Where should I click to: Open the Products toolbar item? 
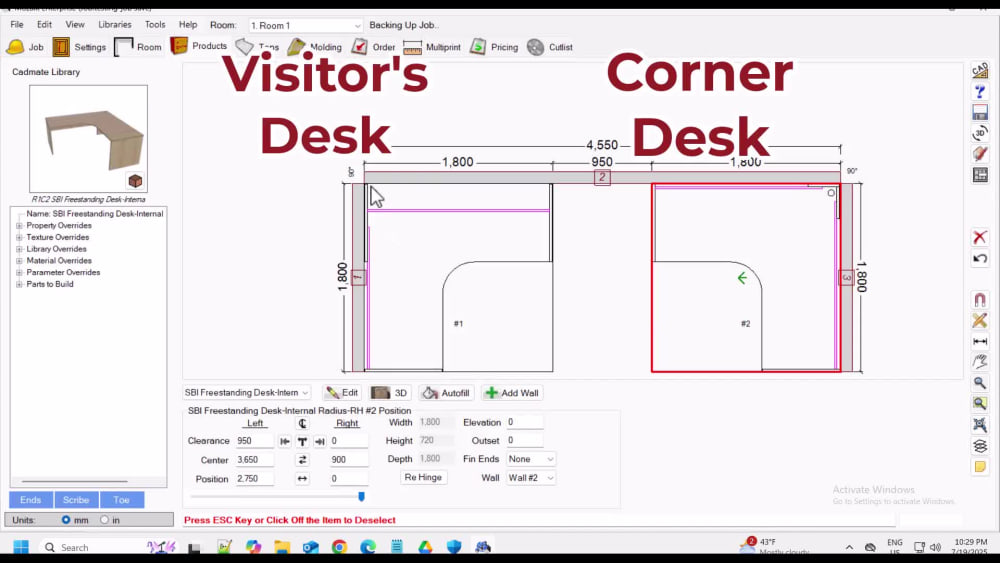point(198,46)
